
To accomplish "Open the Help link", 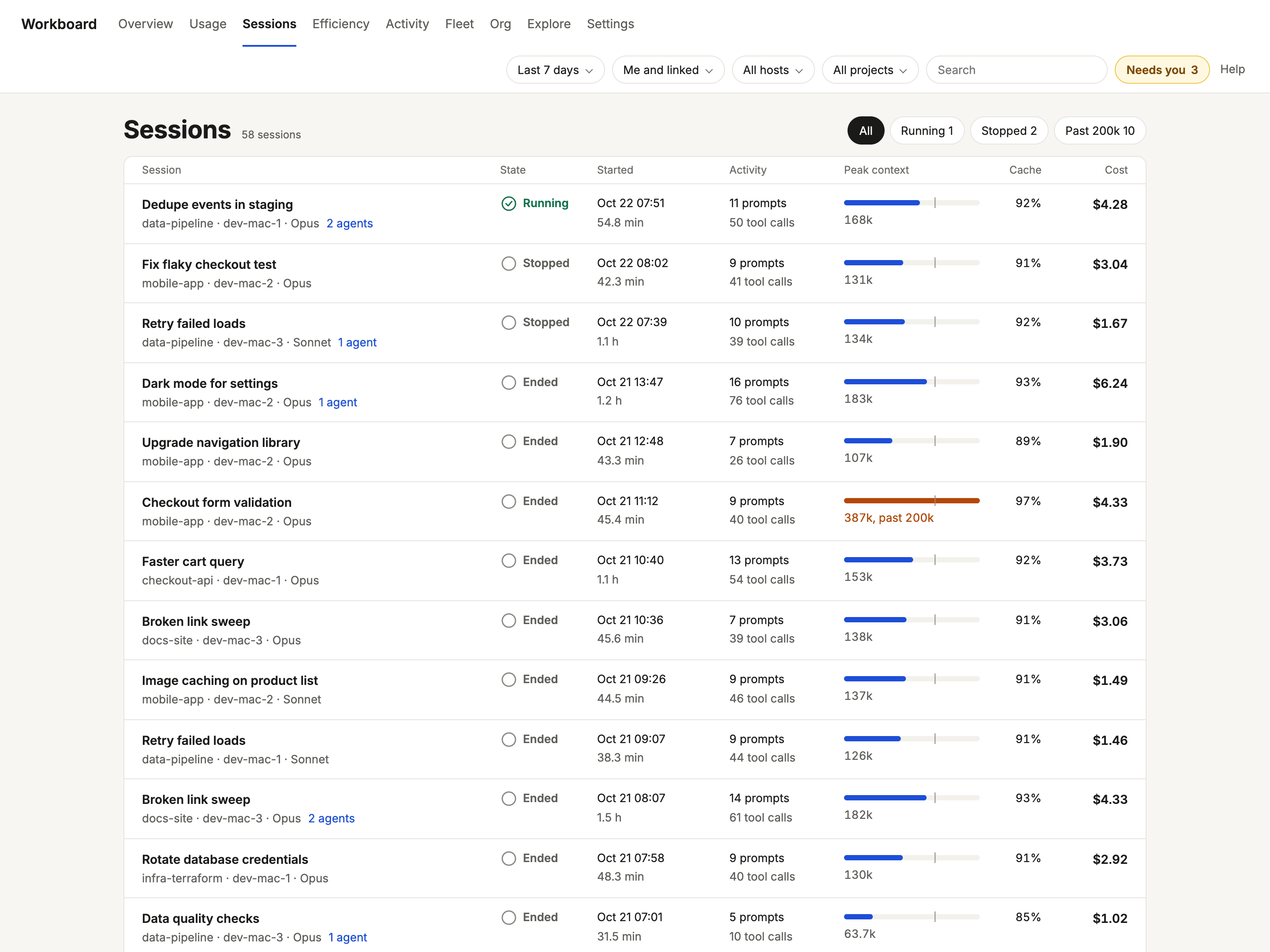I will pyautogui.click(x=1232, y=70).
